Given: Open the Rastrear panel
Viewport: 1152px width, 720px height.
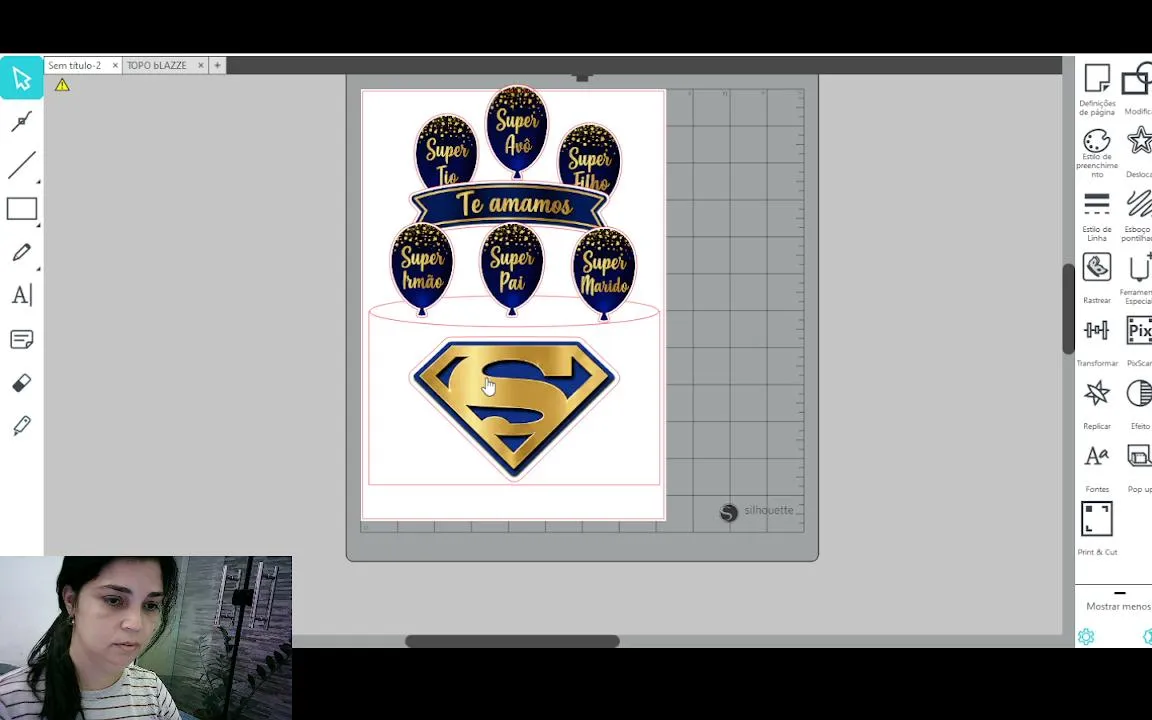Looking at the screenshot, I should [x=1097, y=278].
